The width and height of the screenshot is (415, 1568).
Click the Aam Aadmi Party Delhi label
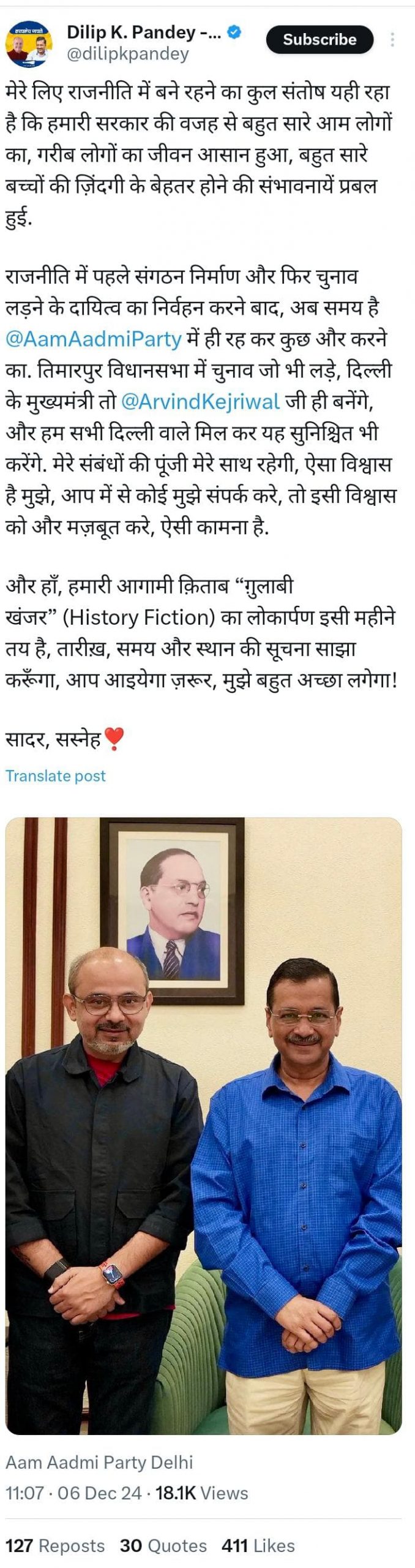point(99,1463)
